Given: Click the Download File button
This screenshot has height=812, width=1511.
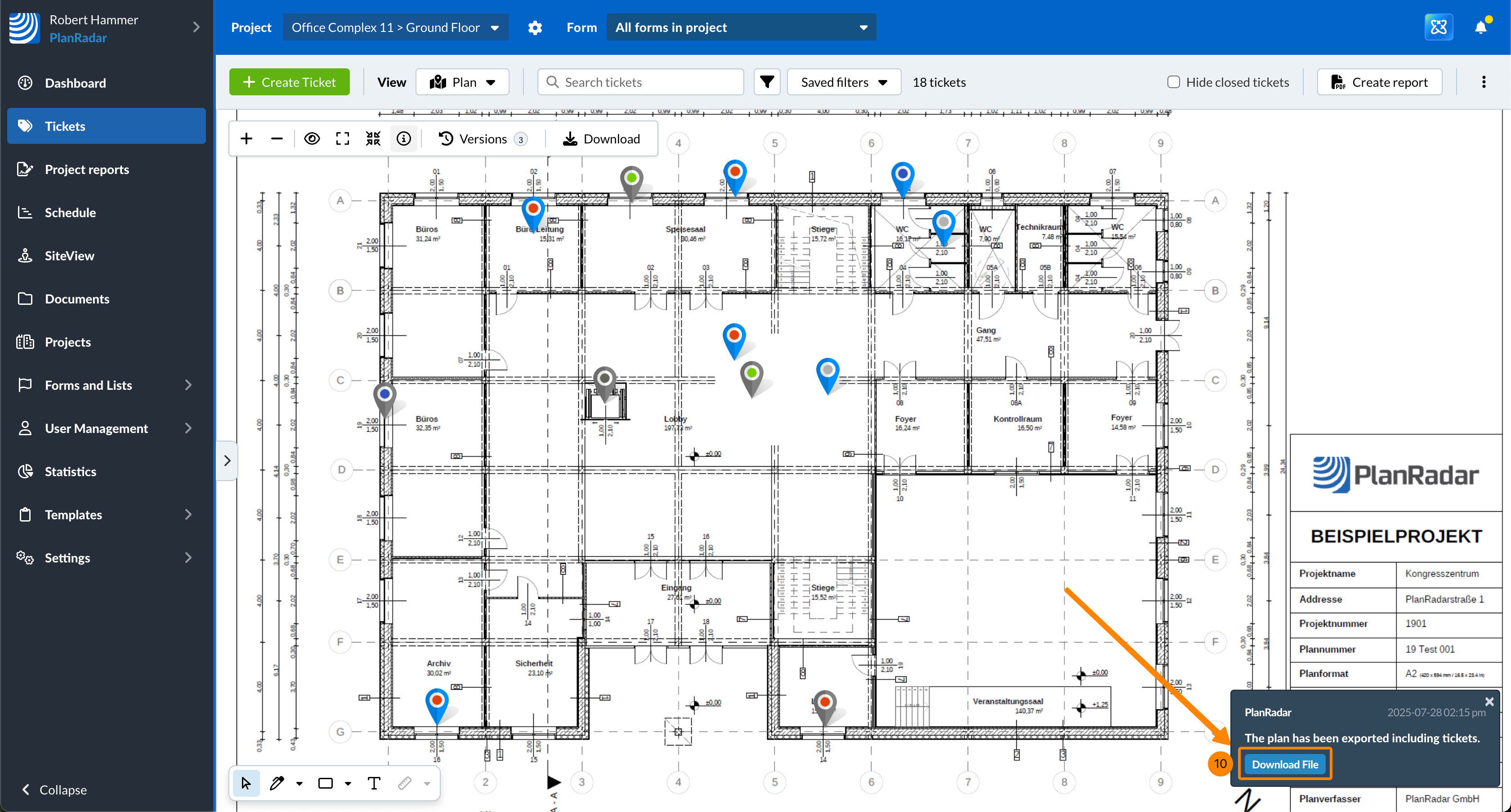Looking at the screenshot, I should pyautogui.click(x=1285, y=764).
